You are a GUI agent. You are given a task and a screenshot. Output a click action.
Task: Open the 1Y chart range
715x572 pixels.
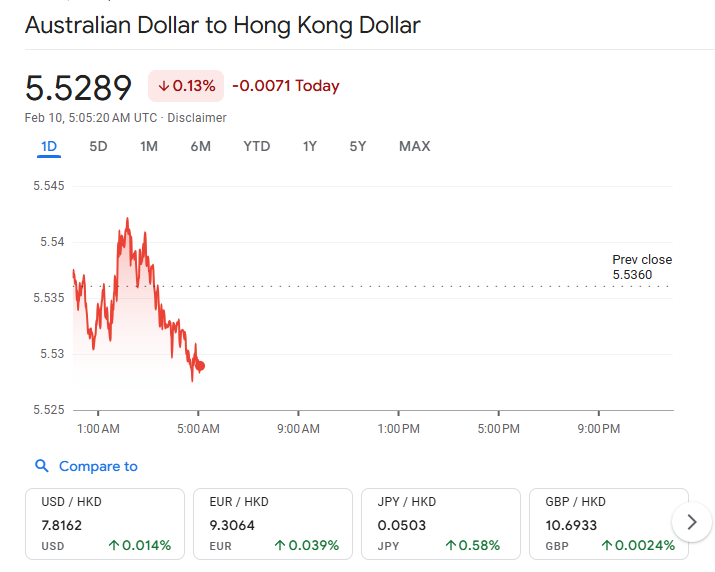pos(310,146)
